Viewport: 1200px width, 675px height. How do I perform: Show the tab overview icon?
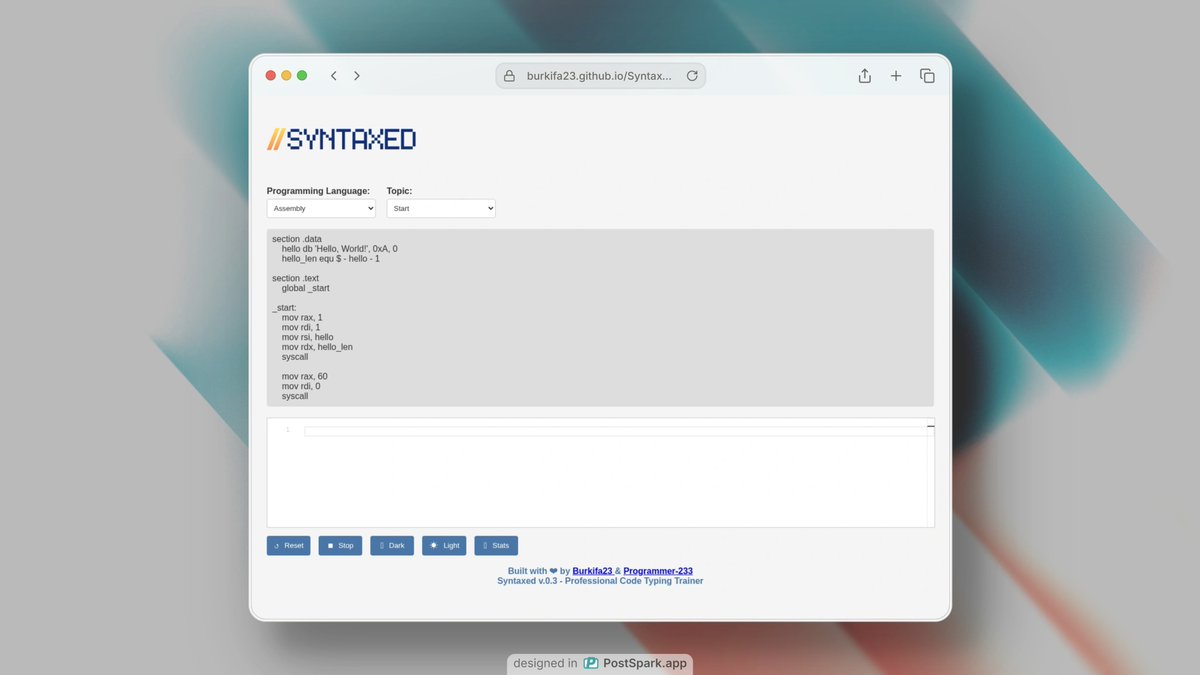click(927, 76)
